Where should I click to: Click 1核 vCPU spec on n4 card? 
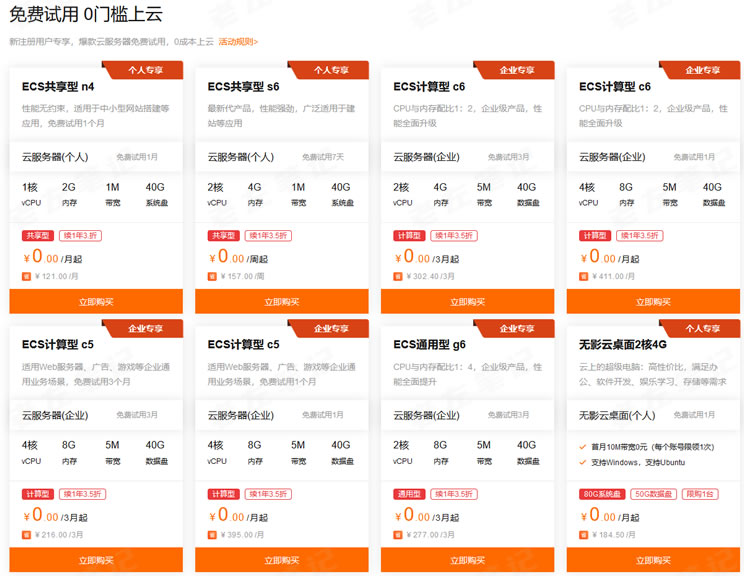coord(31,195)
